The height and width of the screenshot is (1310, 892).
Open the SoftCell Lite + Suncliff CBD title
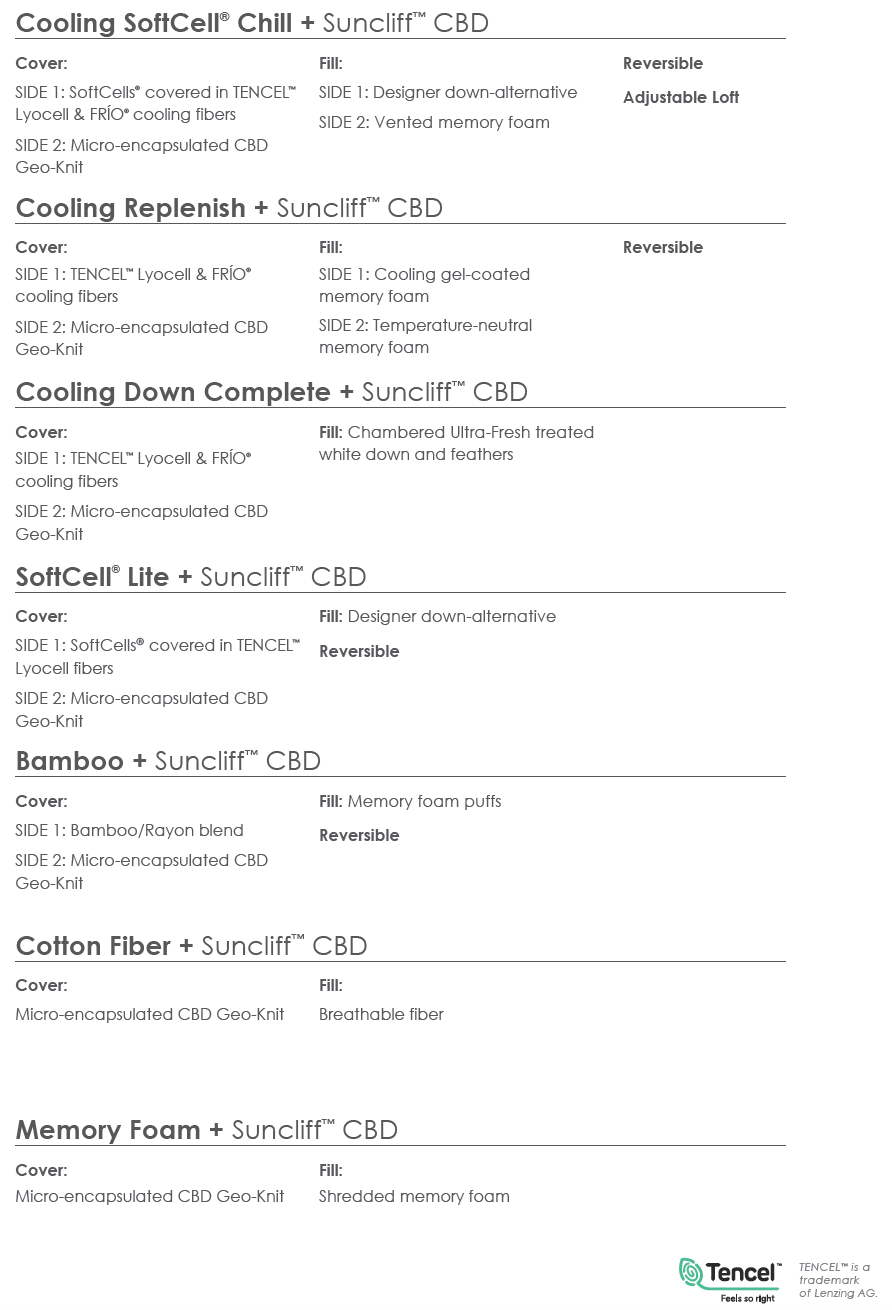(x=191, y=577)
